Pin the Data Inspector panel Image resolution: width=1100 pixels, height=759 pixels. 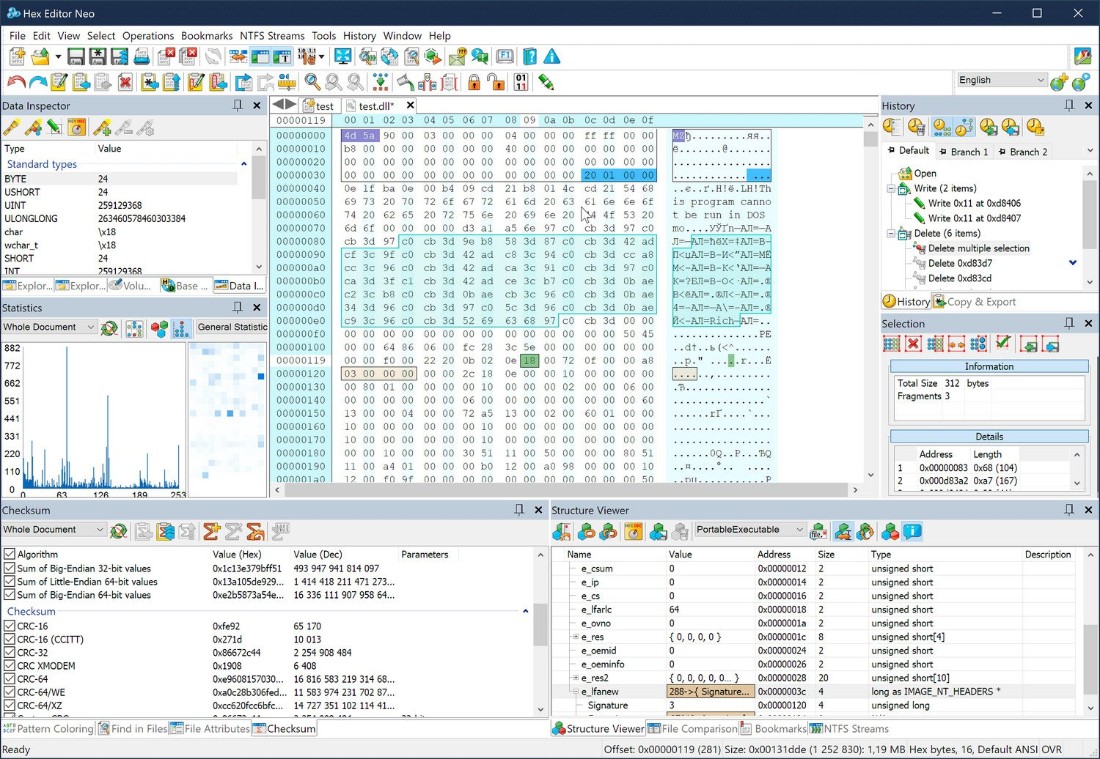[237, 105]
